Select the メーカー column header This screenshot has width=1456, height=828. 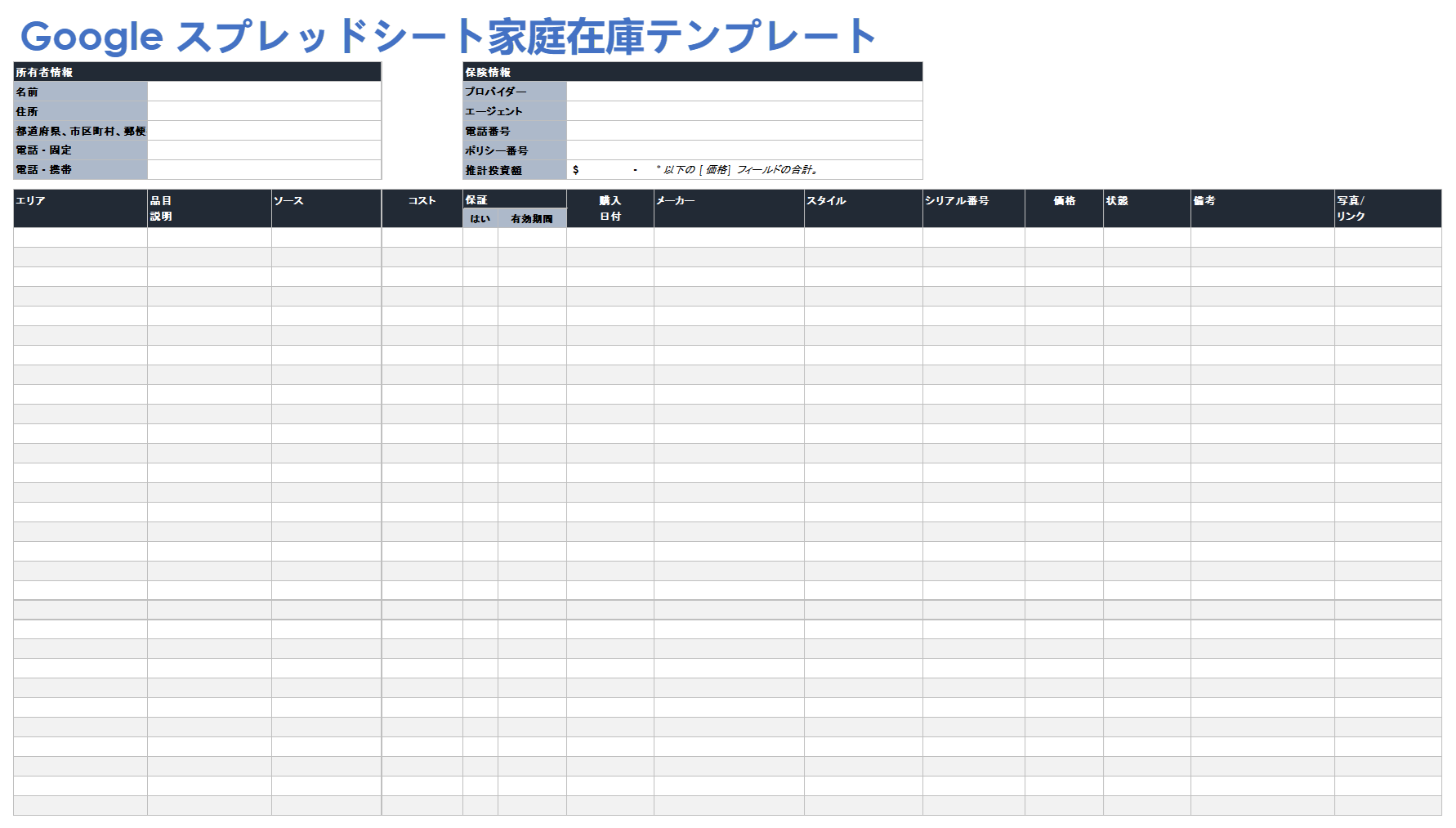(729, 208)
